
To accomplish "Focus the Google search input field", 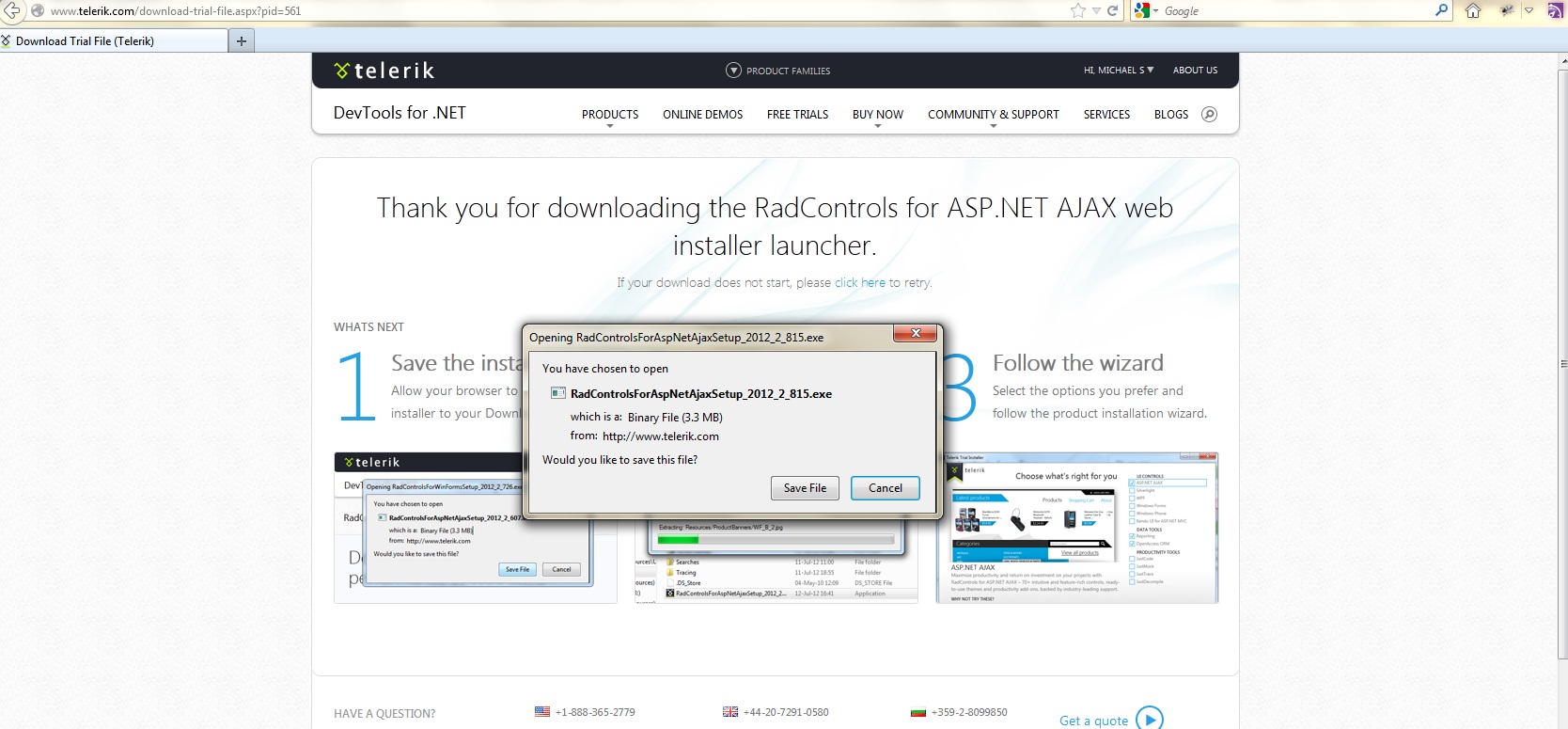I will [1297, 11].
